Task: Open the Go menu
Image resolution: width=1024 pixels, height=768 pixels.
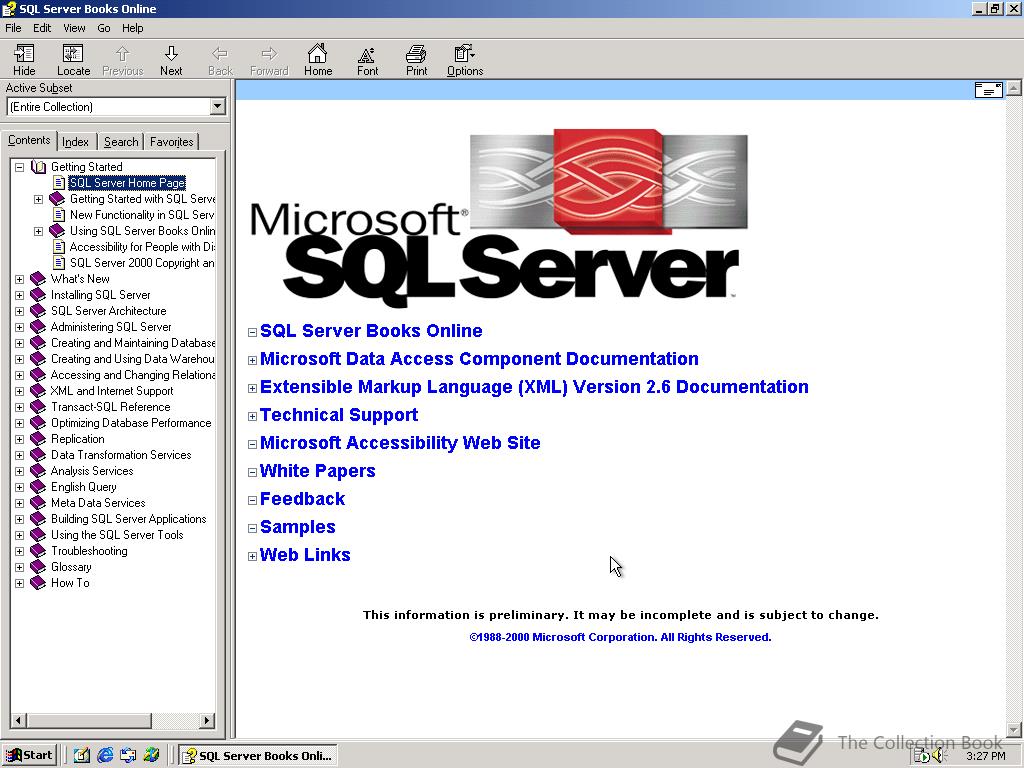Action: [104, 28]
